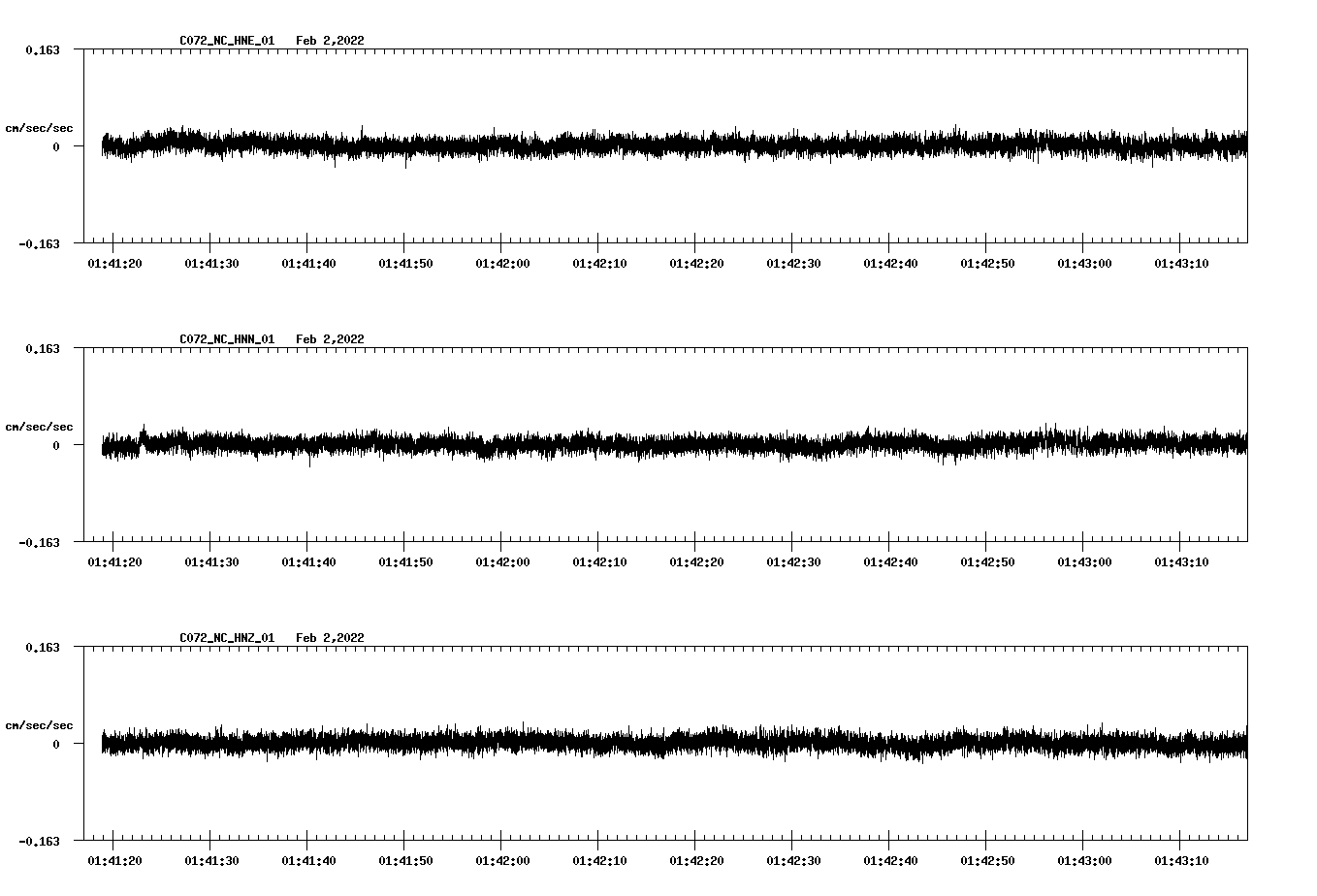Click the 01:42:50 time label under HNN plot

(987, 562)
